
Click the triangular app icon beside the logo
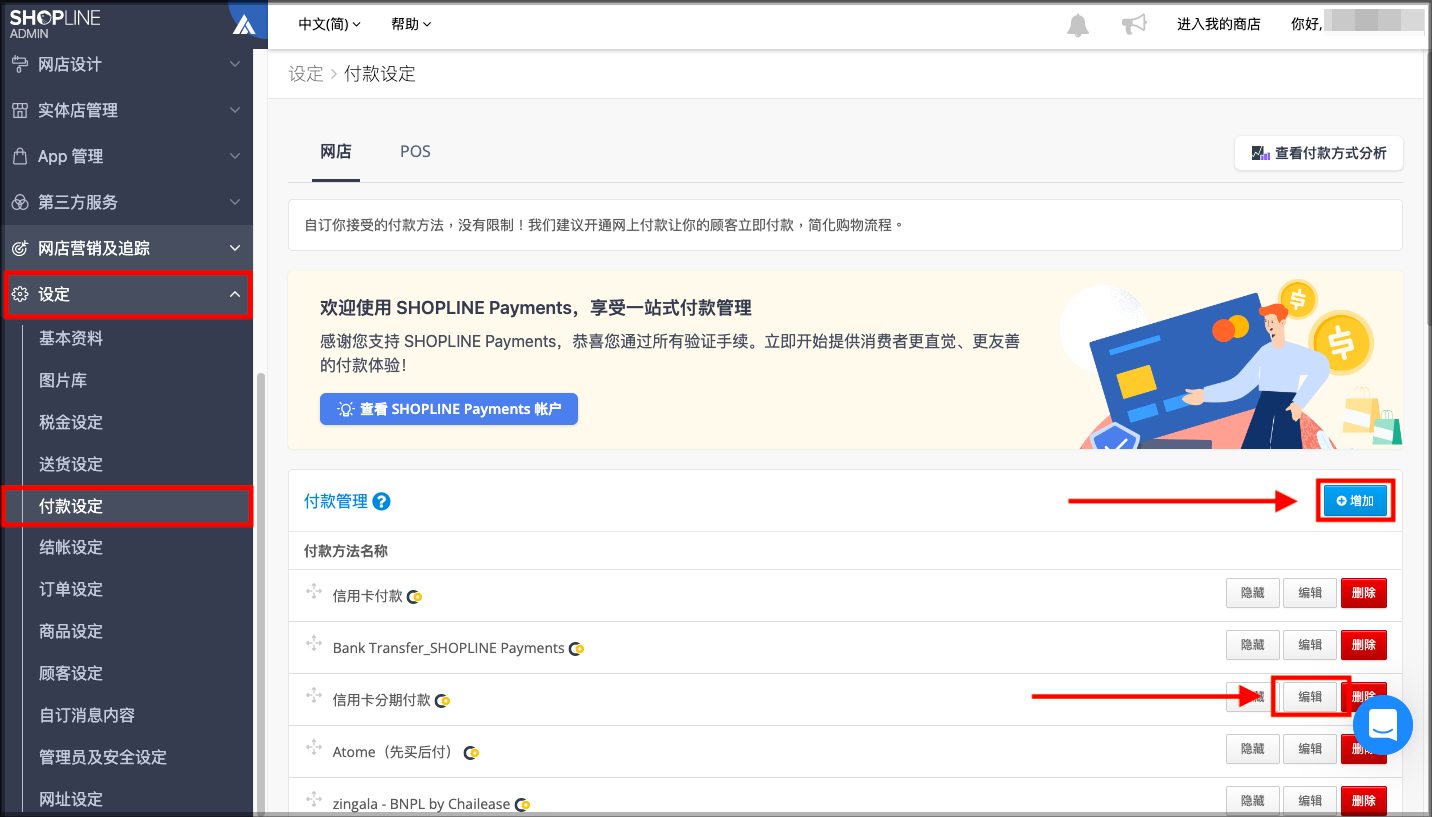pos(244,24)
